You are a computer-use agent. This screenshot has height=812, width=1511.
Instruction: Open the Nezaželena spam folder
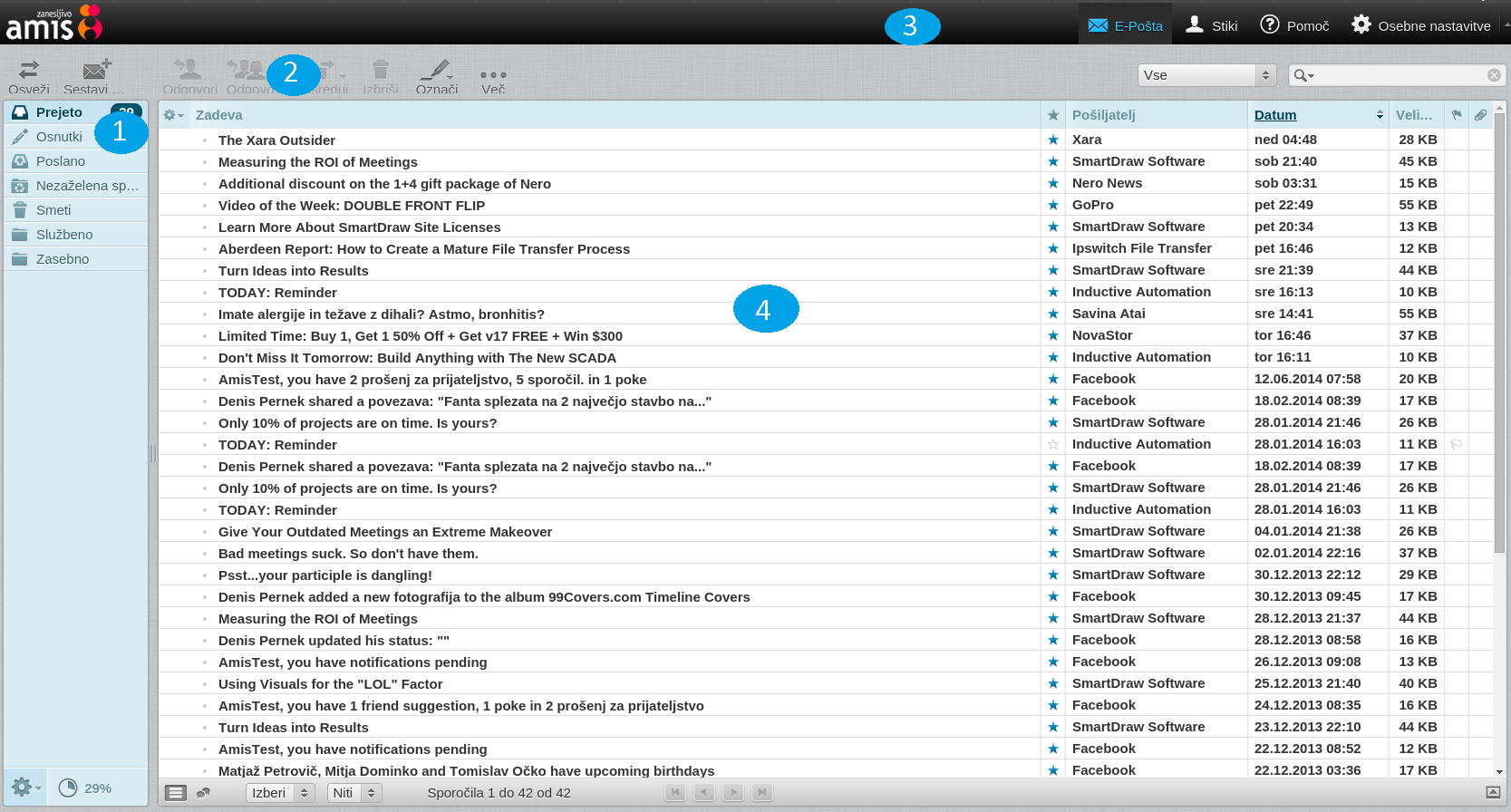pos(75,186)
